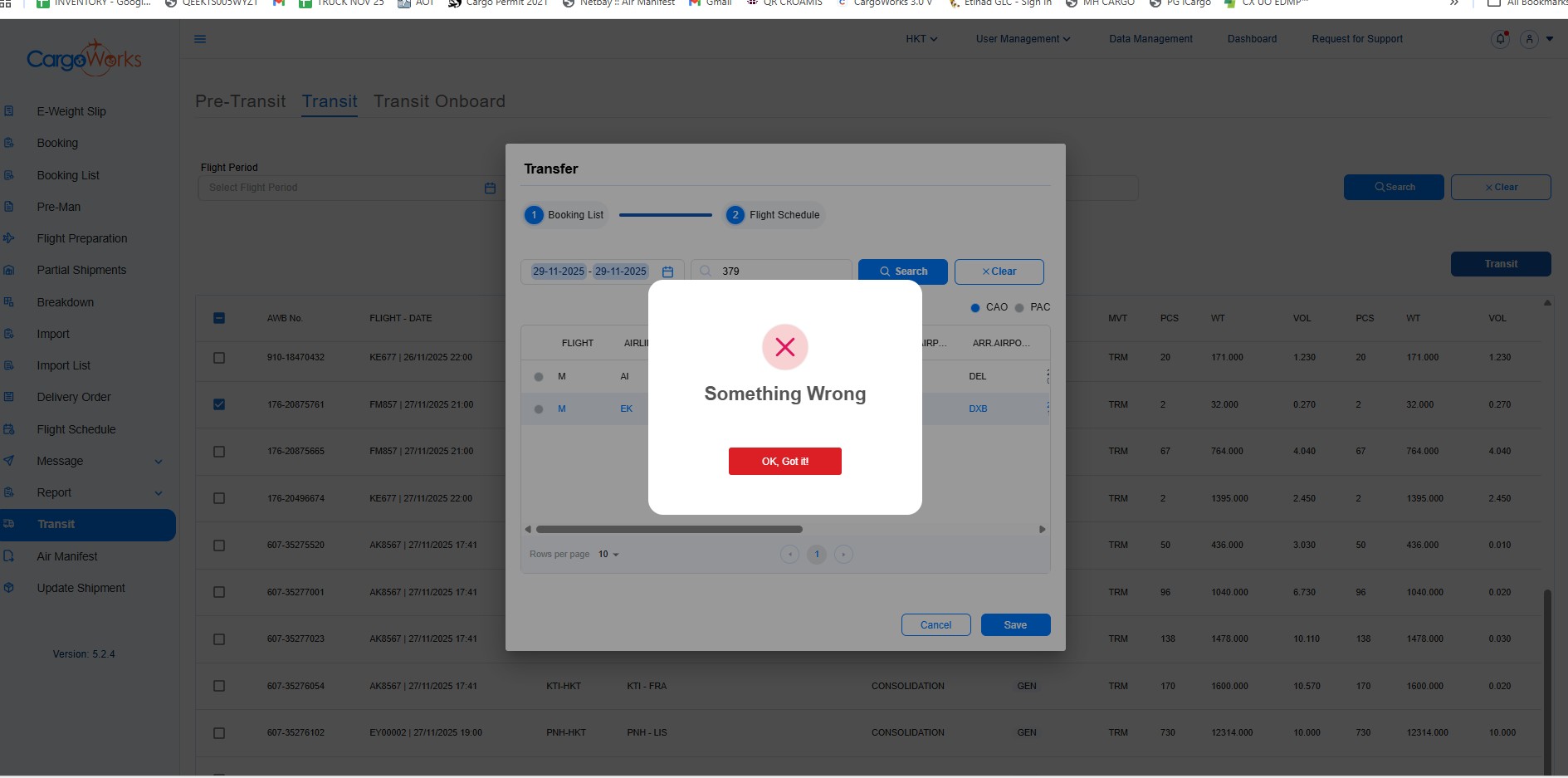Open the Rows per page dropdown
1568x778 pixels.
pos(608,555)
